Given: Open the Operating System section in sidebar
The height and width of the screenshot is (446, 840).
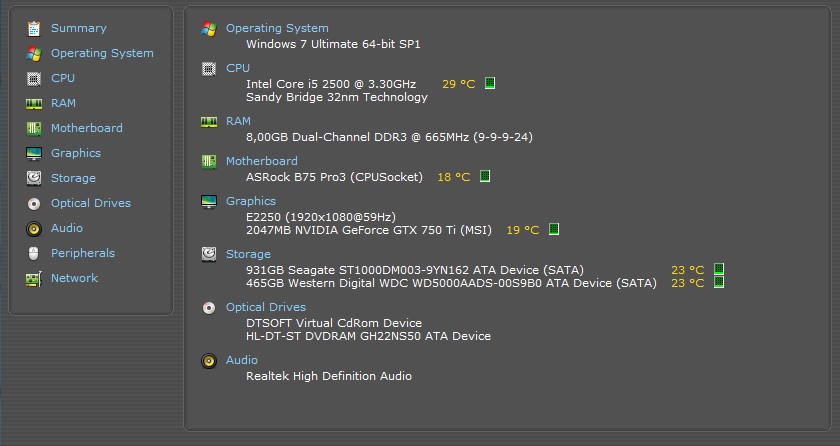Looking at the screenshot, I should [x=102, y=53].
